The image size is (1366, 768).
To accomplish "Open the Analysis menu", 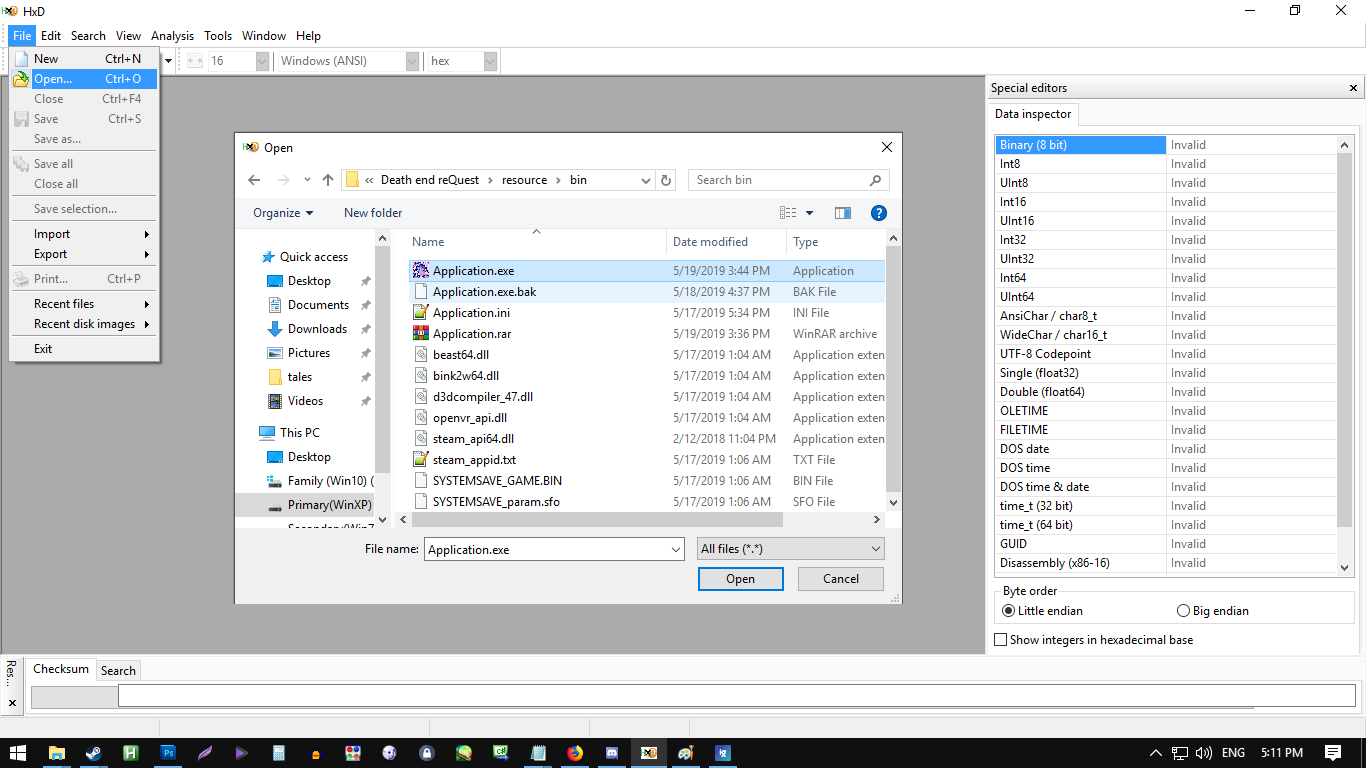I will point(173,36).
